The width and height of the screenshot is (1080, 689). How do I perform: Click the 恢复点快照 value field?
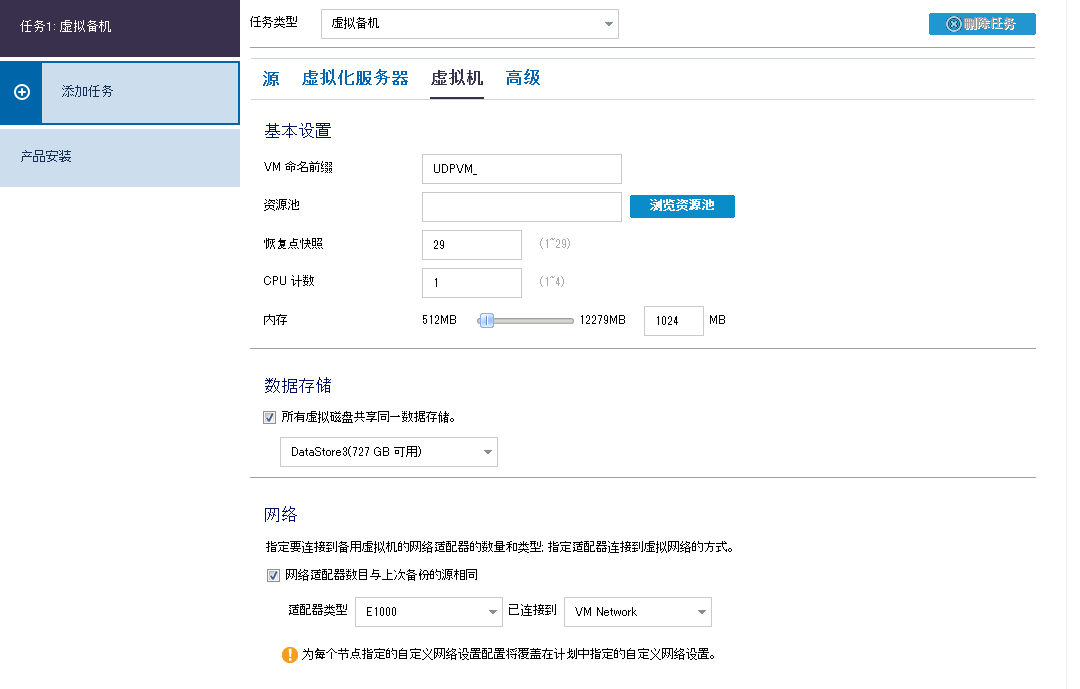click(471, 245)
